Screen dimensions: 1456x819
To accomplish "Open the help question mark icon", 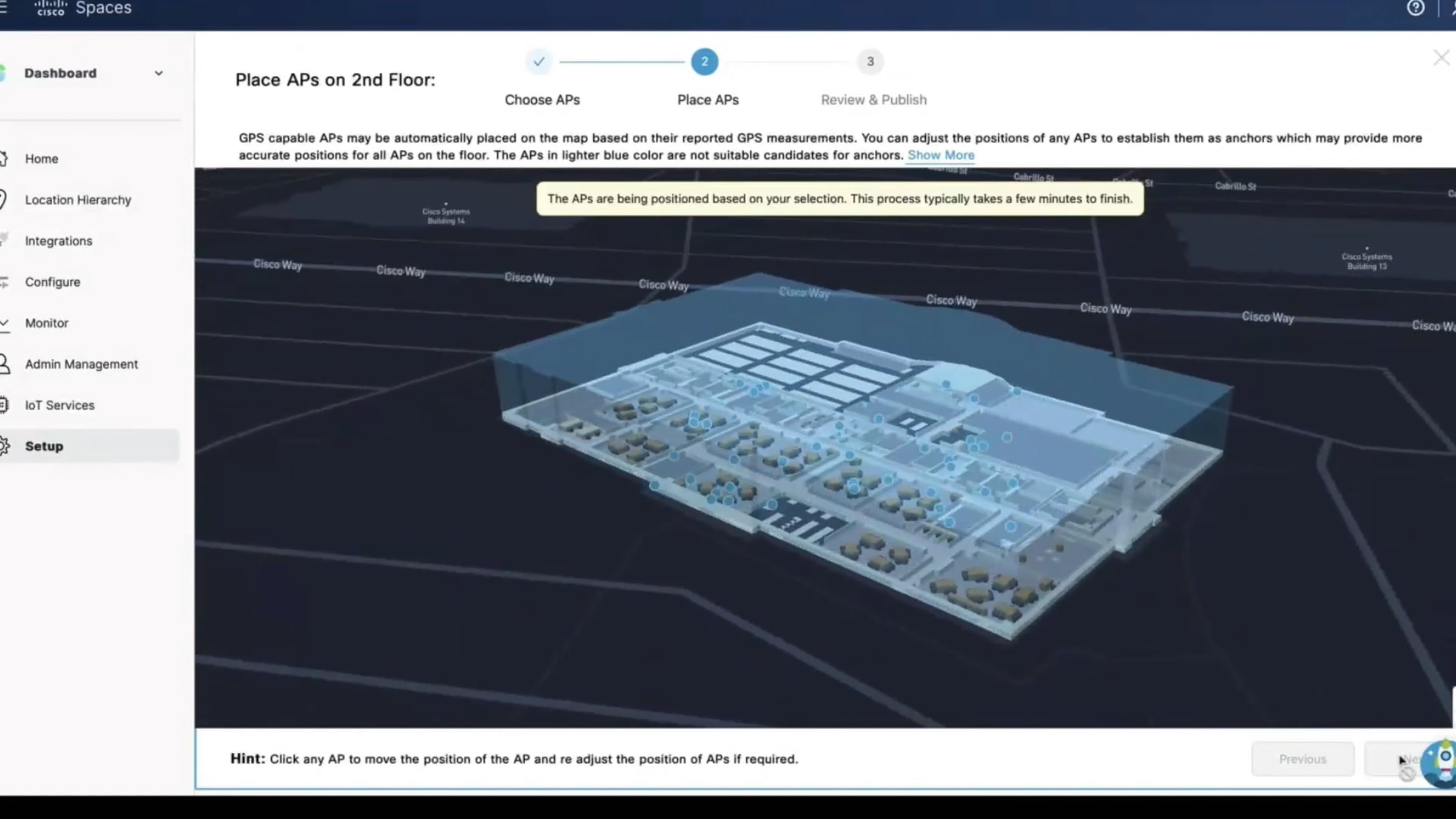I will (1415, 8).
